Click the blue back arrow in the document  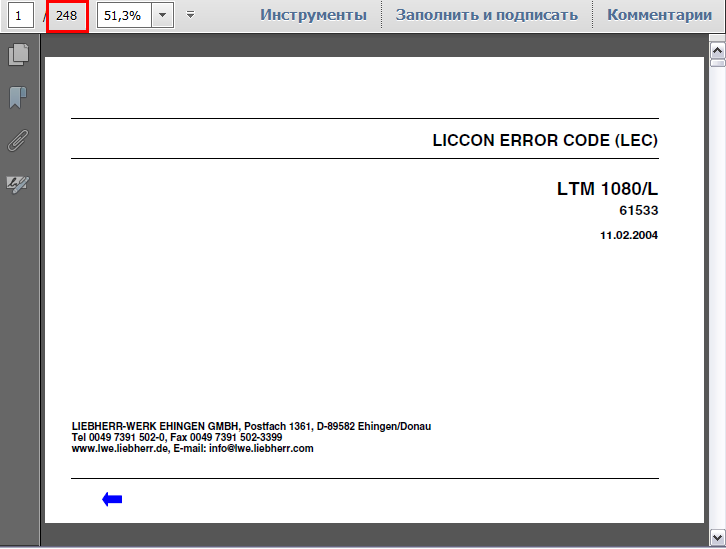coord(112,499)
